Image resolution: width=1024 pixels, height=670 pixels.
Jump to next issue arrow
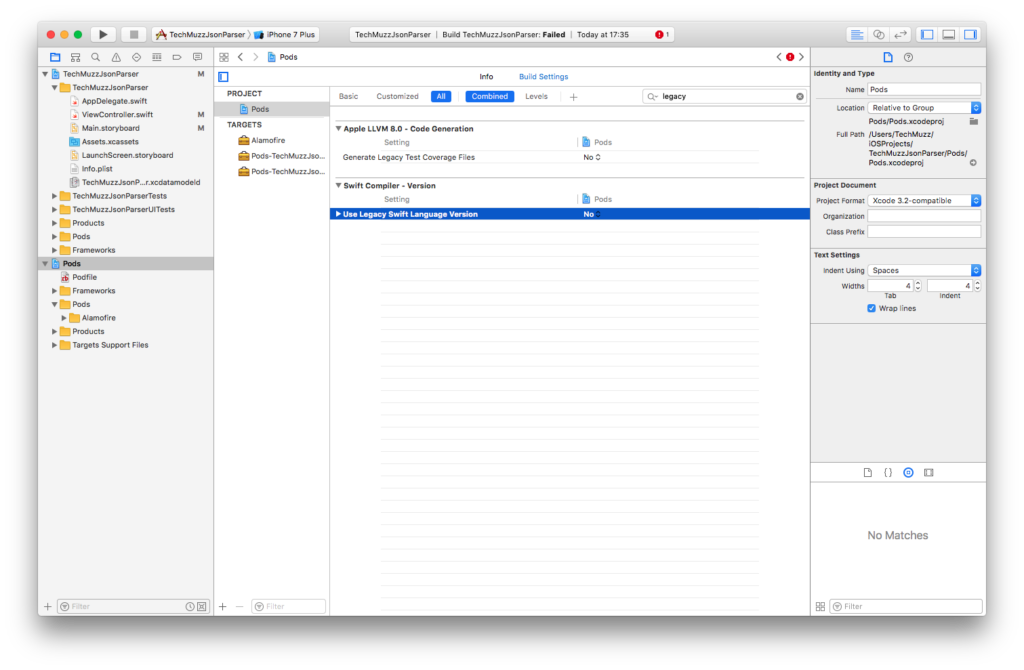click(801, 57)
